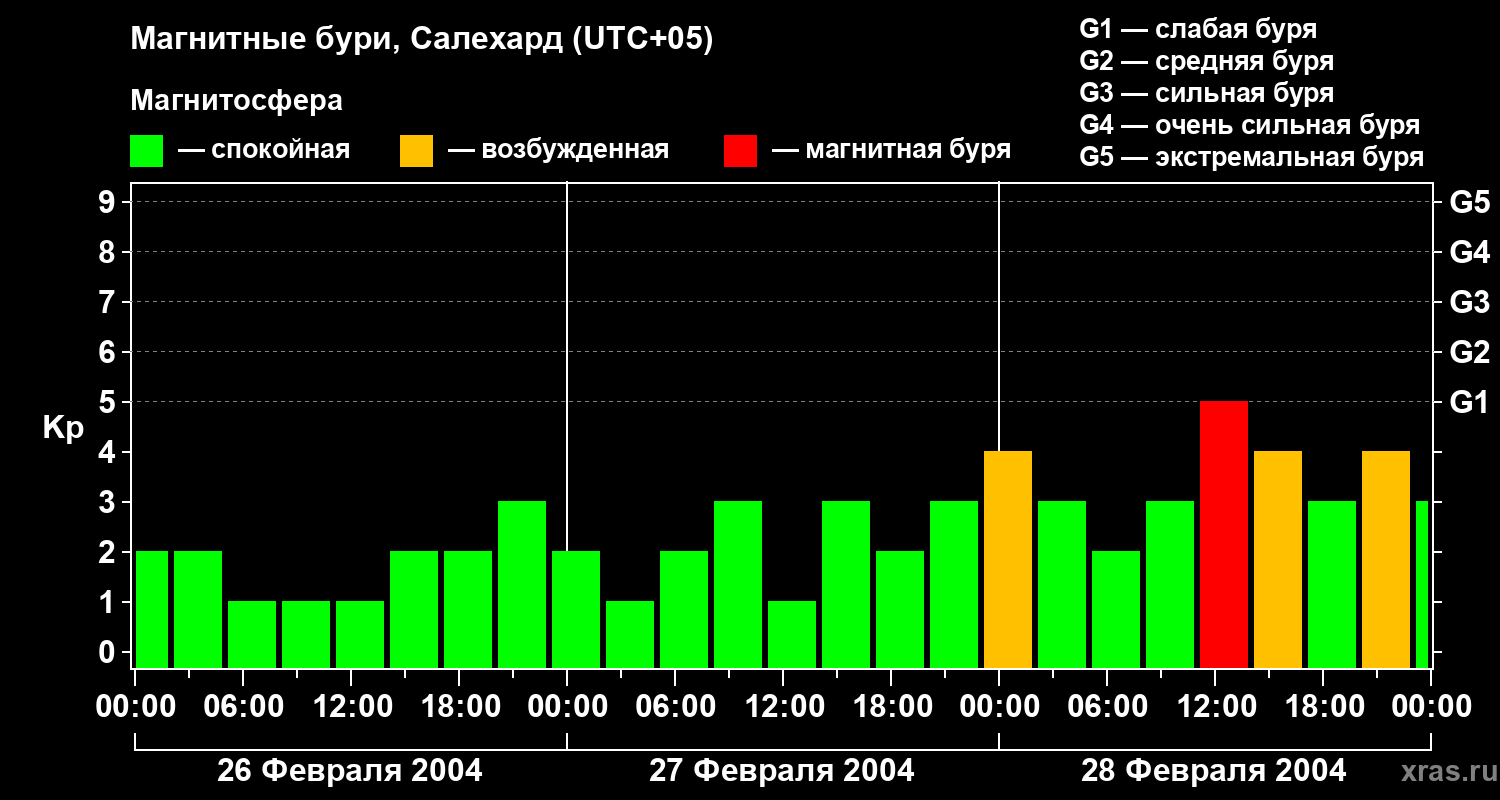Click the '26 Февраля 2004' date label
1500x800 pixels.
350,771
